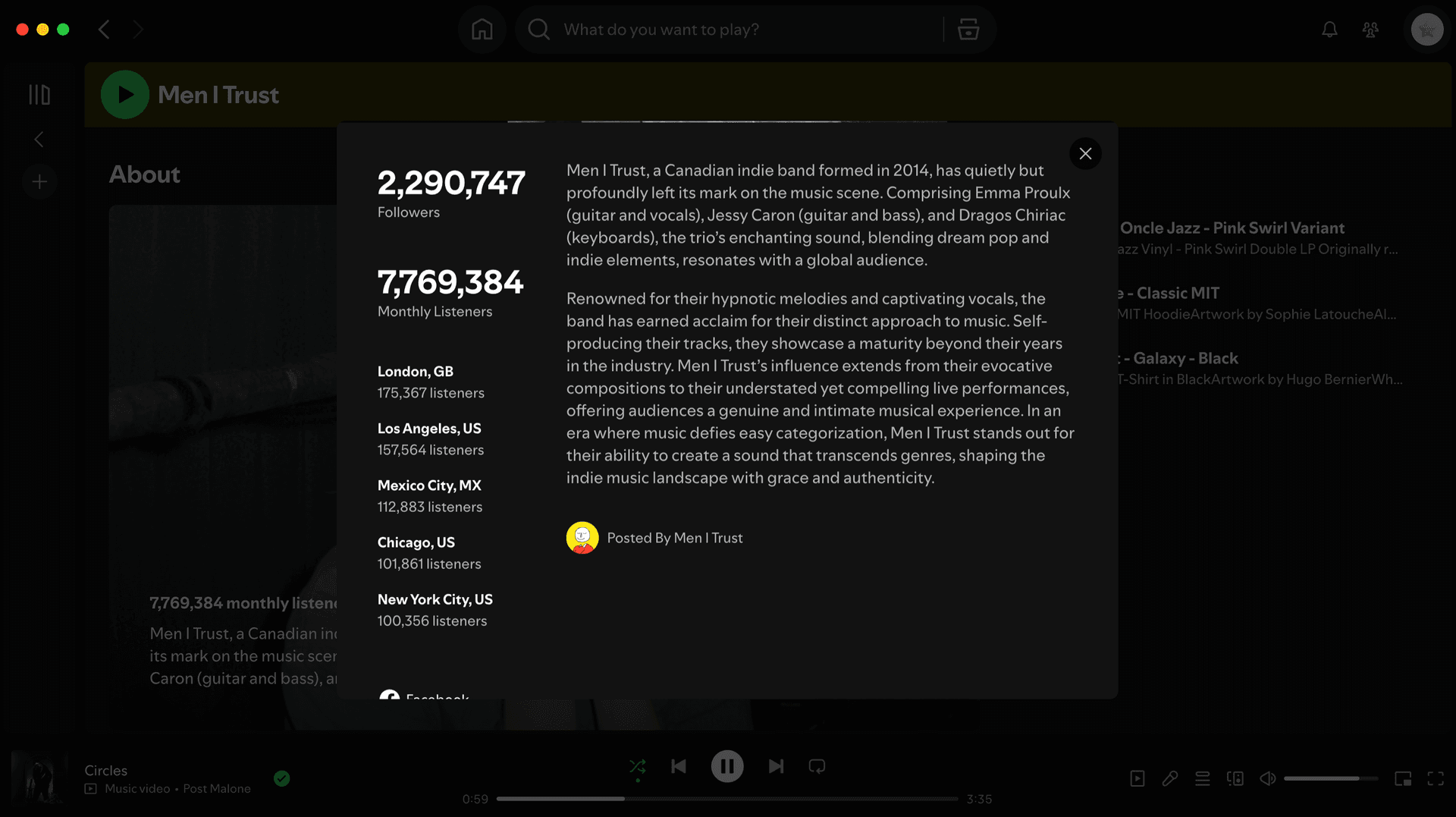This screenshot has height=817, width=1456.
Task: Close the artist About dialog
Action: [1085, 154]
